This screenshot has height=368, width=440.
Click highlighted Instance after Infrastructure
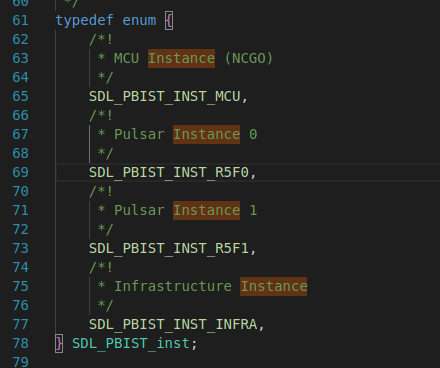click(x=274, y=286)
